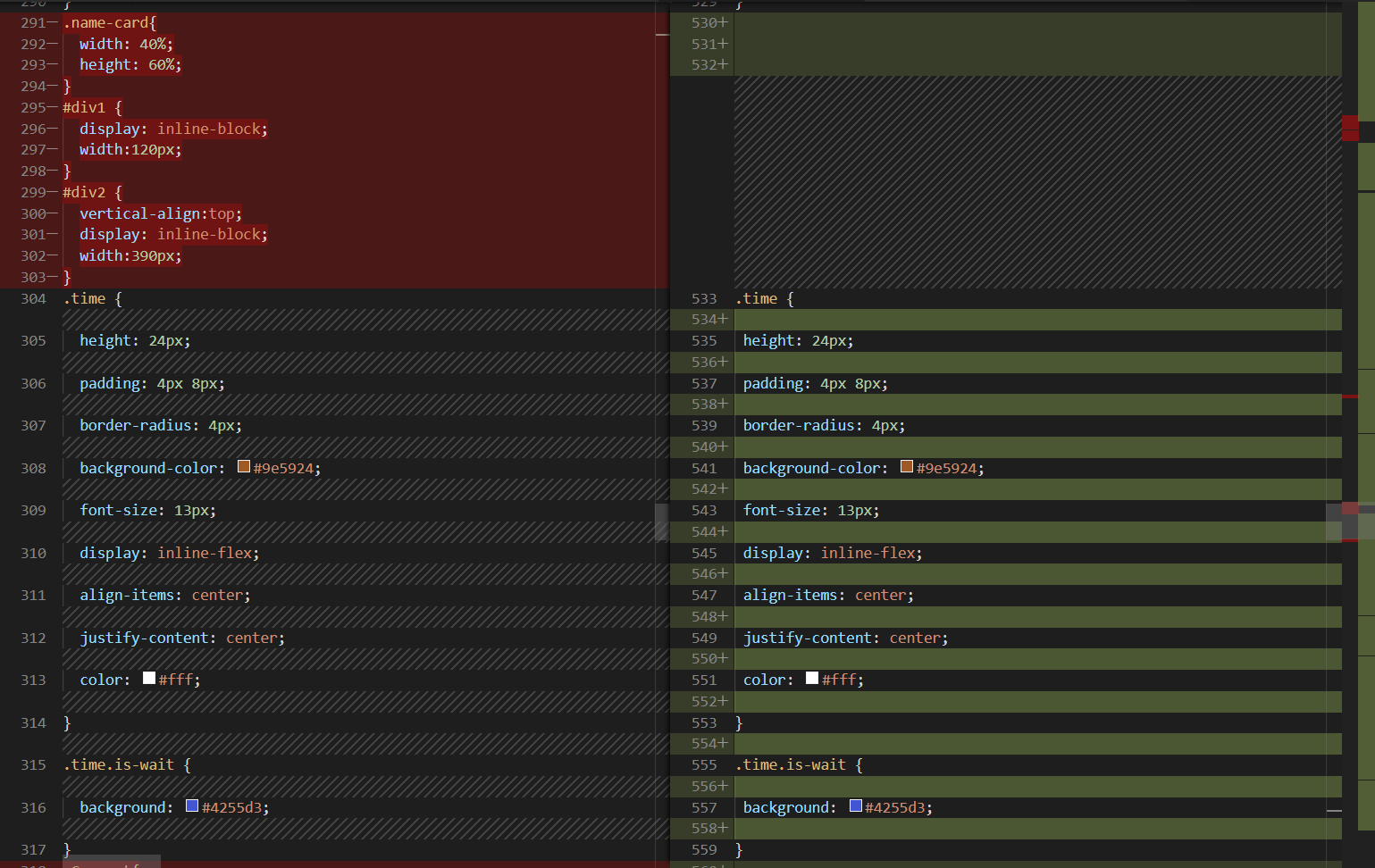Click 'justify-content: center' on line 549
Screen dimensions: 1375x868
pyautogui.click(x=843, y=637)
